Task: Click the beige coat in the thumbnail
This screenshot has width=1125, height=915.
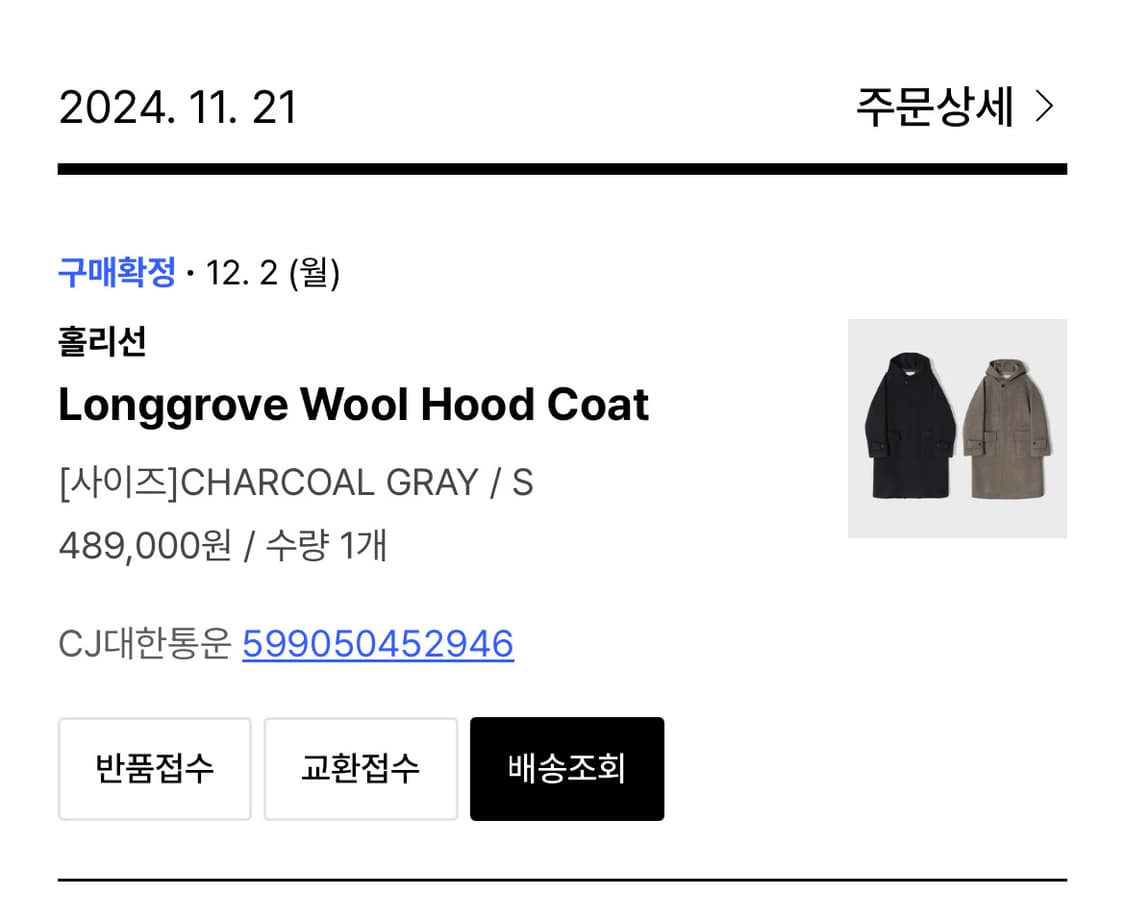Action: point(1007,429)
